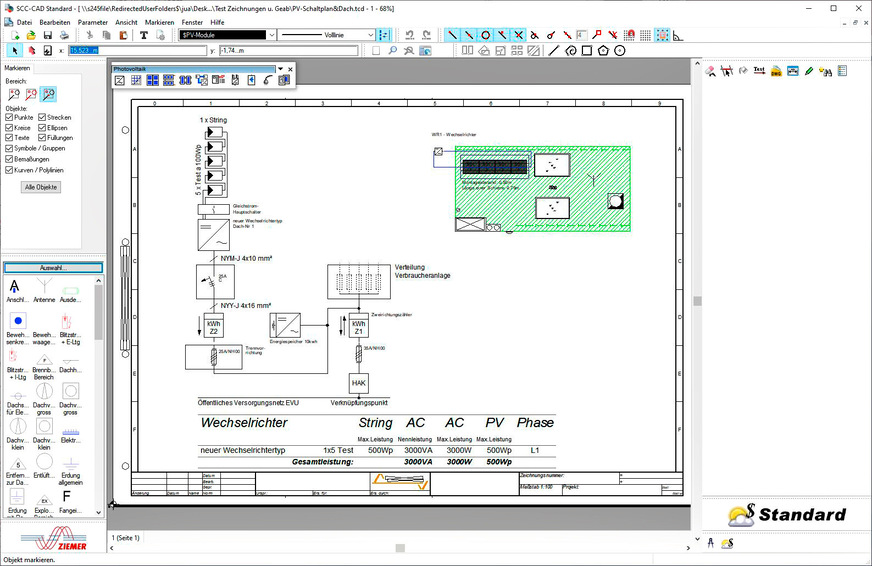872x566 pixels.
Task: Click the green pencil icon in right panel
Action: click(809, 71)
